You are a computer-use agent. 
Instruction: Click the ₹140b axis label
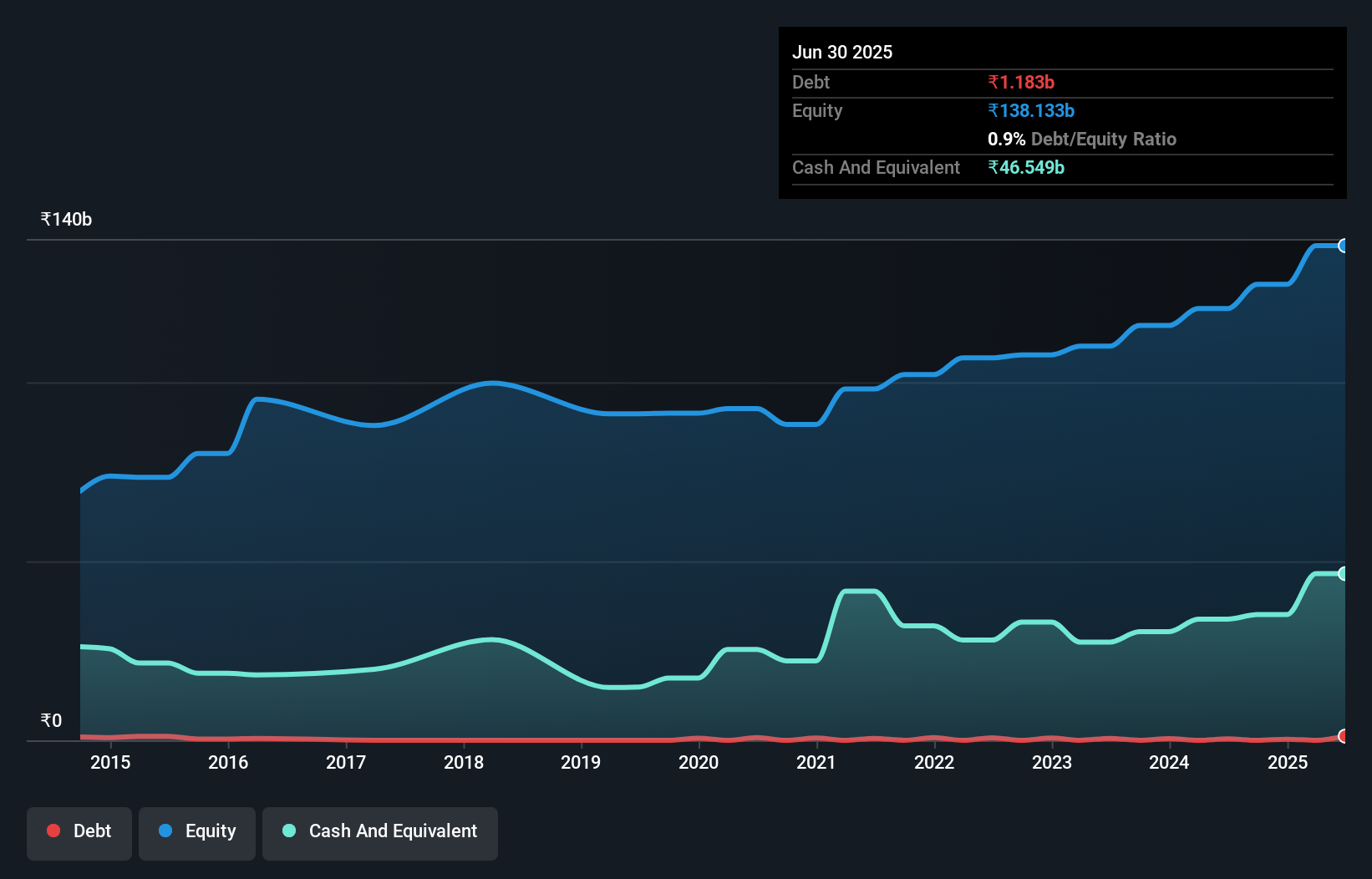tap(65, 218)
